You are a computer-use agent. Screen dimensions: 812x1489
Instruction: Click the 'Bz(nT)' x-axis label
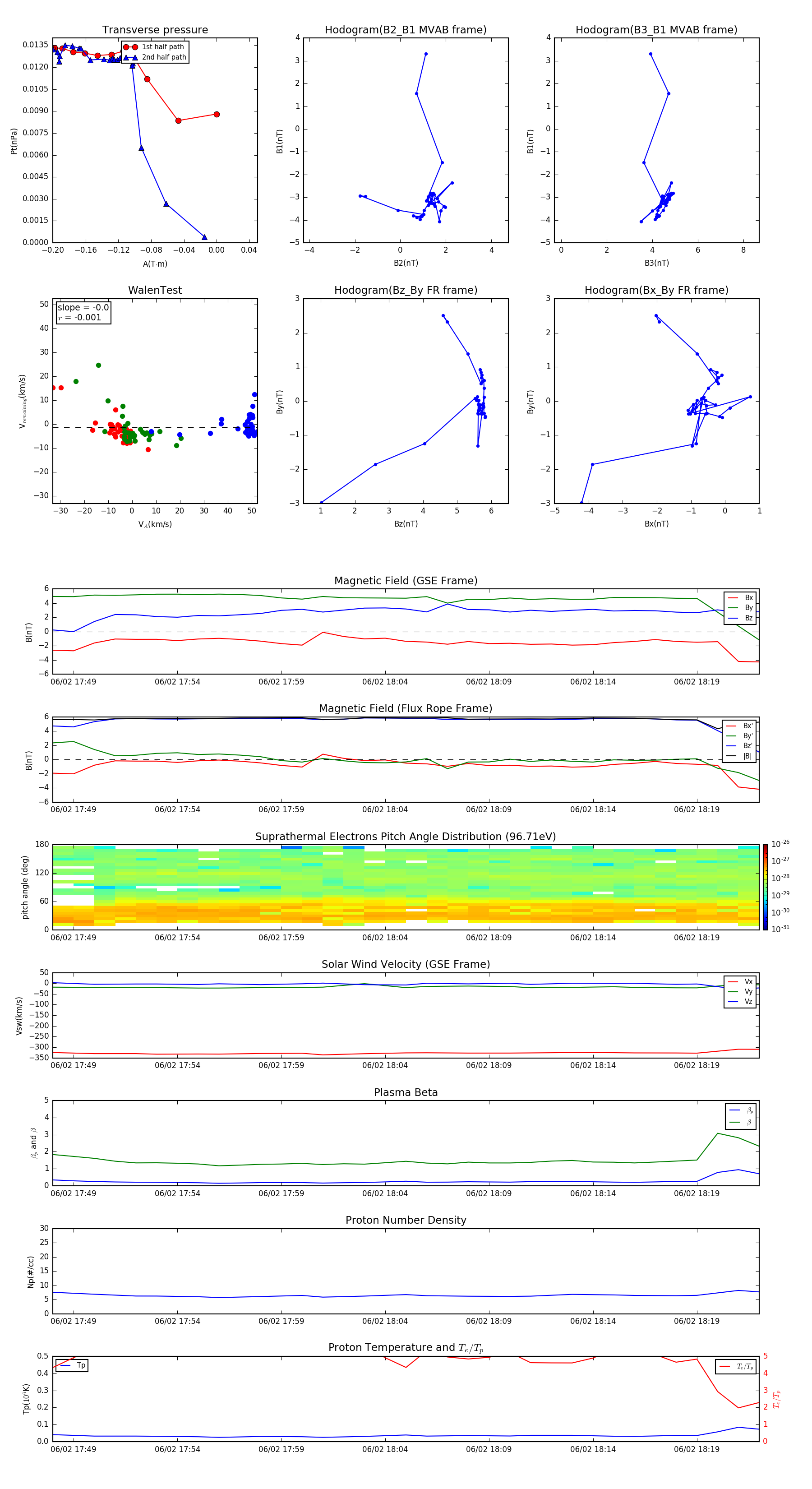406,524
